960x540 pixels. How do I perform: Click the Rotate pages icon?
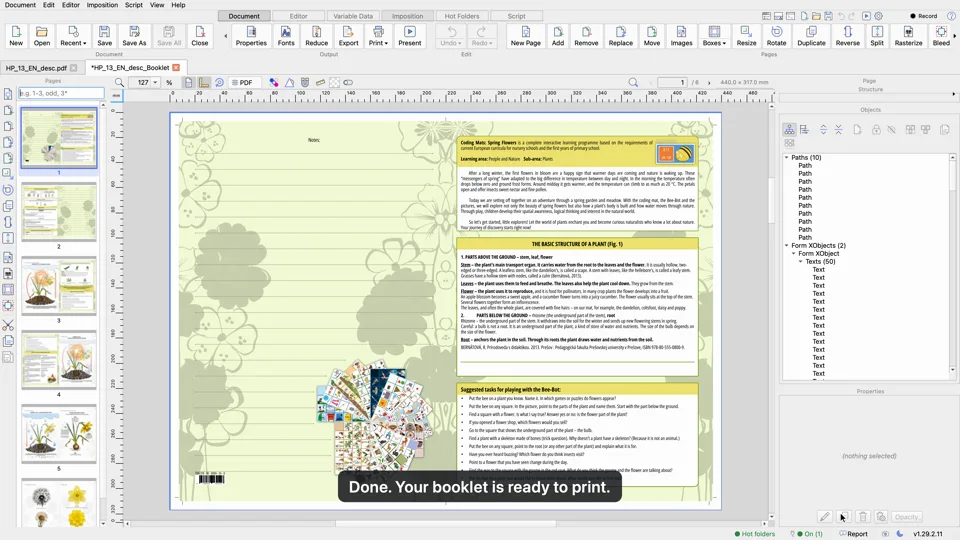pyautogui.click(x=776, y=36)
